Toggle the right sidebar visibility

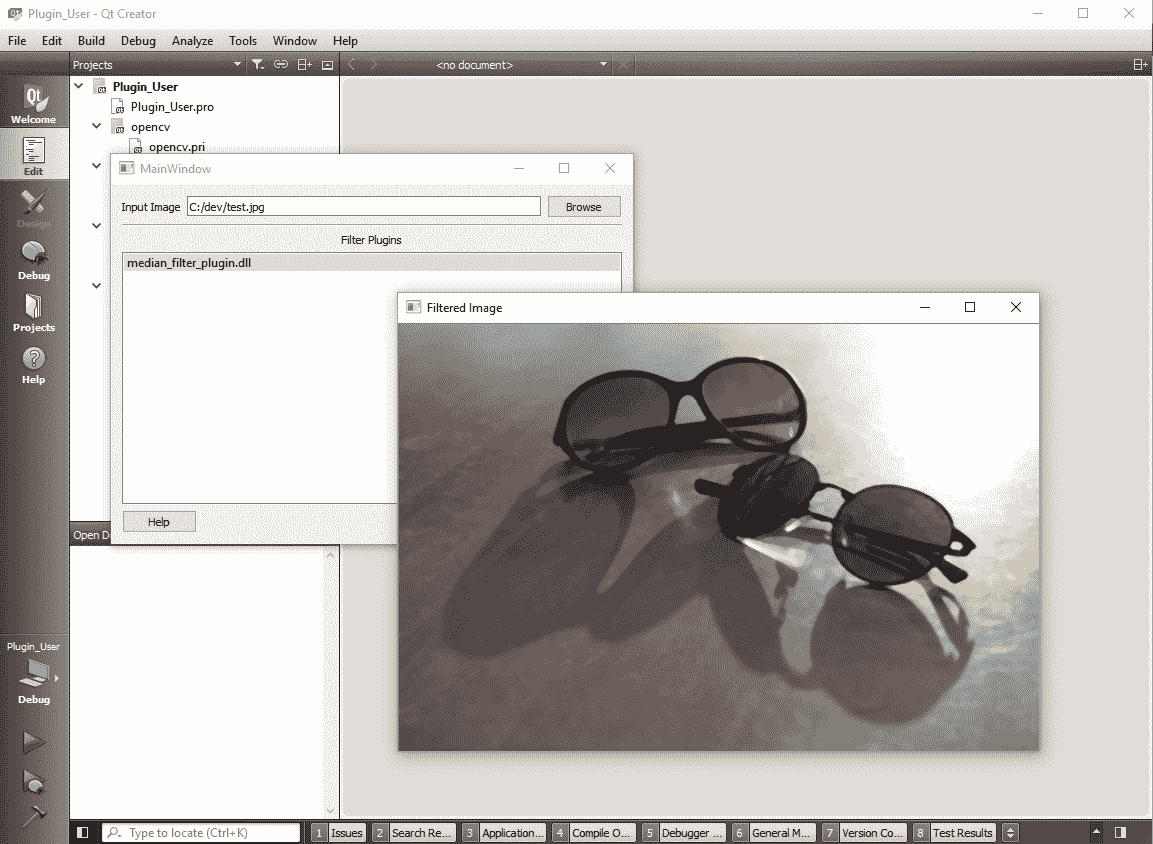[x=1121, y=833]
